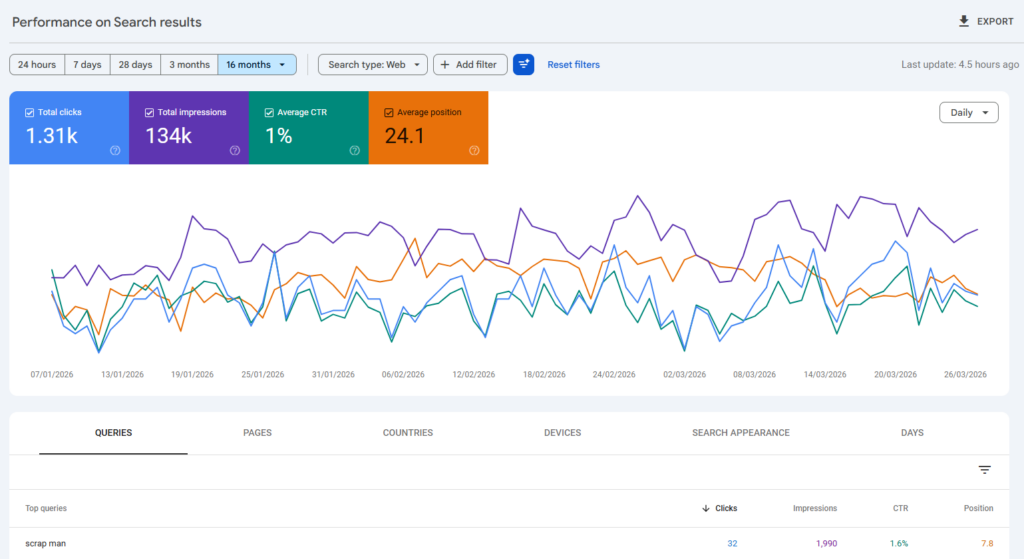Open the Daily granularity dropdown
The width and height of the screenshot is (1024, 559).
pos(969,113)
